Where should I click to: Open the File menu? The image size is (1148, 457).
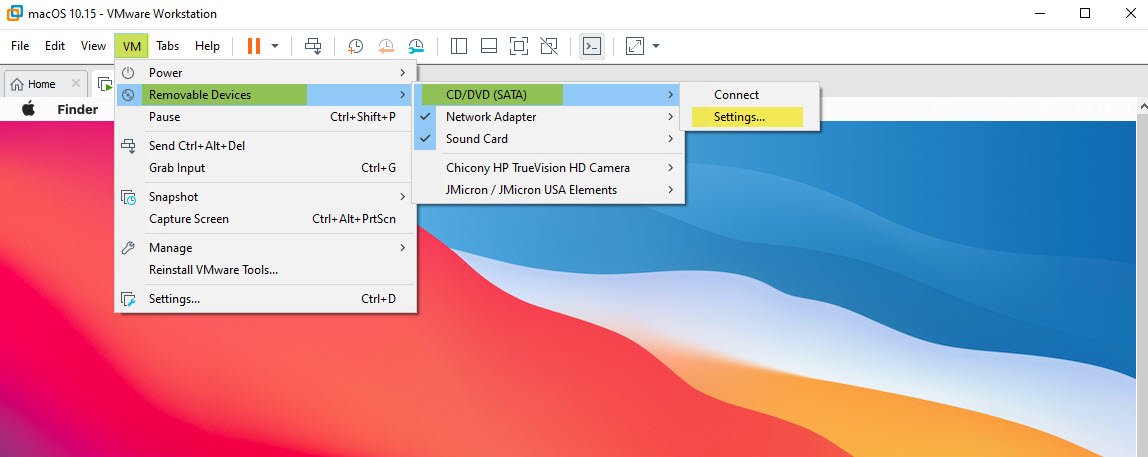pos(20,46)
